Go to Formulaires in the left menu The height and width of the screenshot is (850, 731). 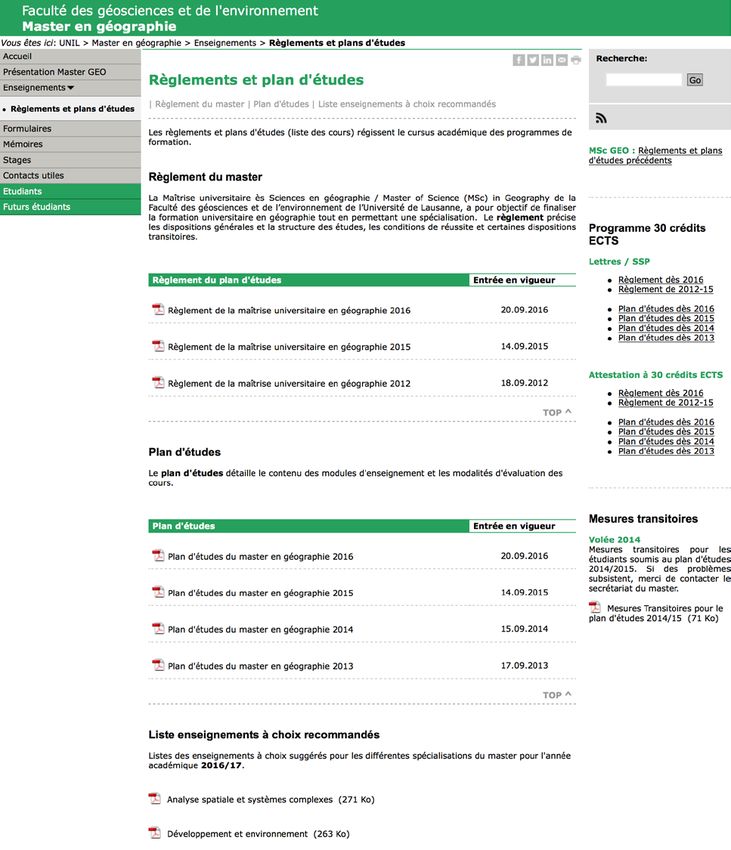tap(27, 129)
